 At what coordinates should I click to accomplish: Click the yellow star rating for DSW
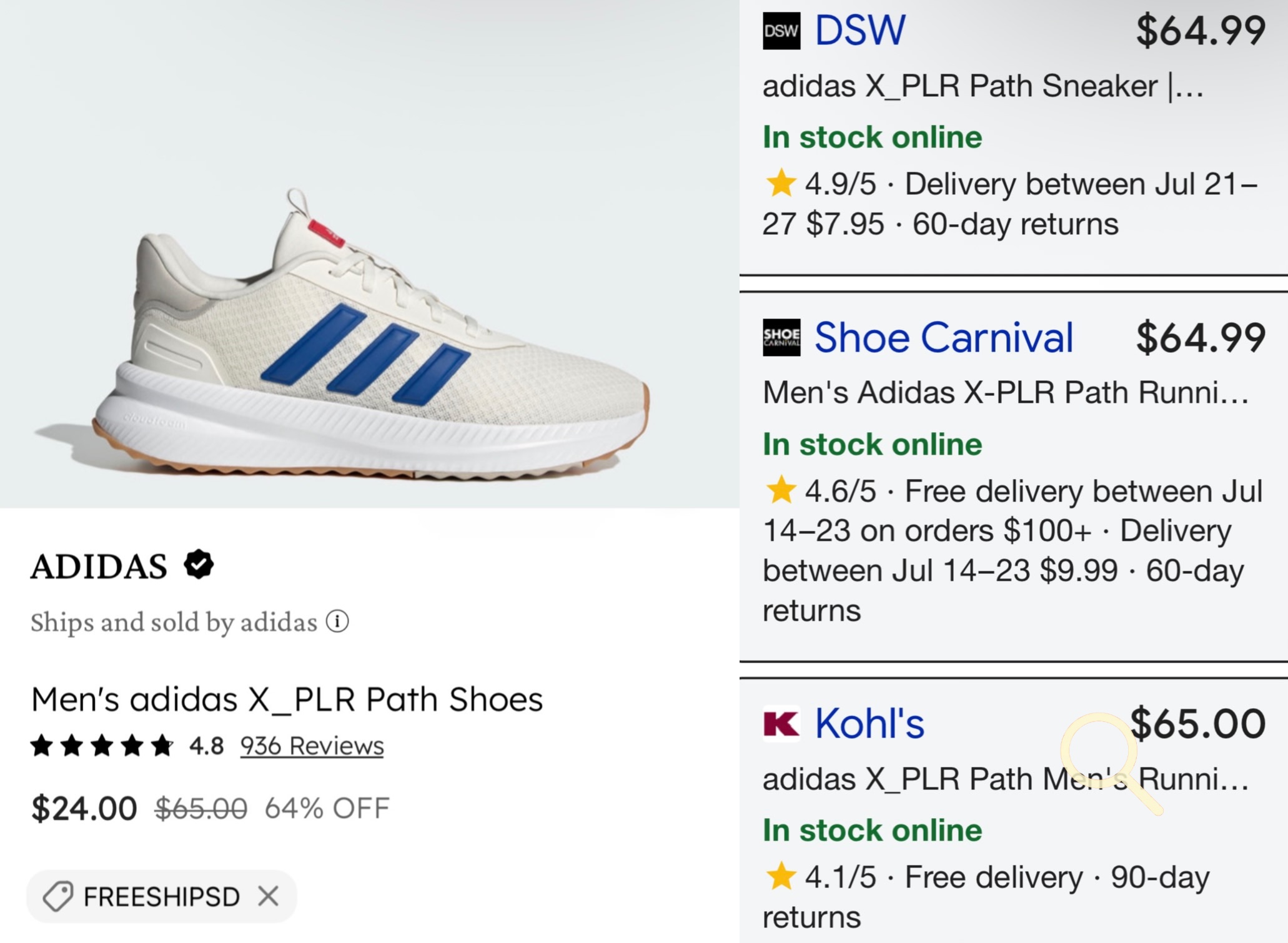point(781,184)
